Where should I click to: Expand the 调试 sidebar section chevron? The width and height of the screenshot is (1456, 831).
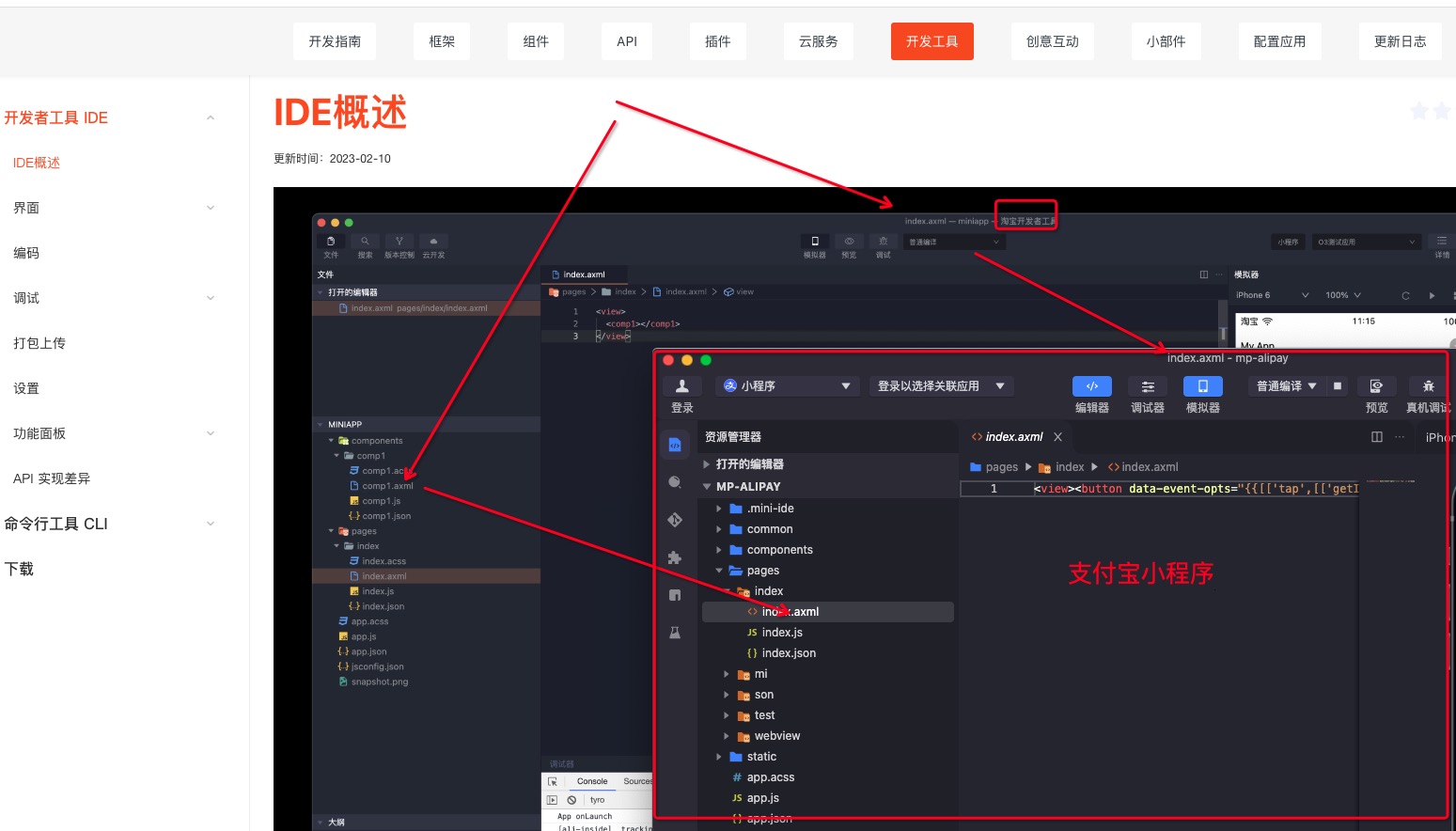pyautogui.click(x=211, y=298)
